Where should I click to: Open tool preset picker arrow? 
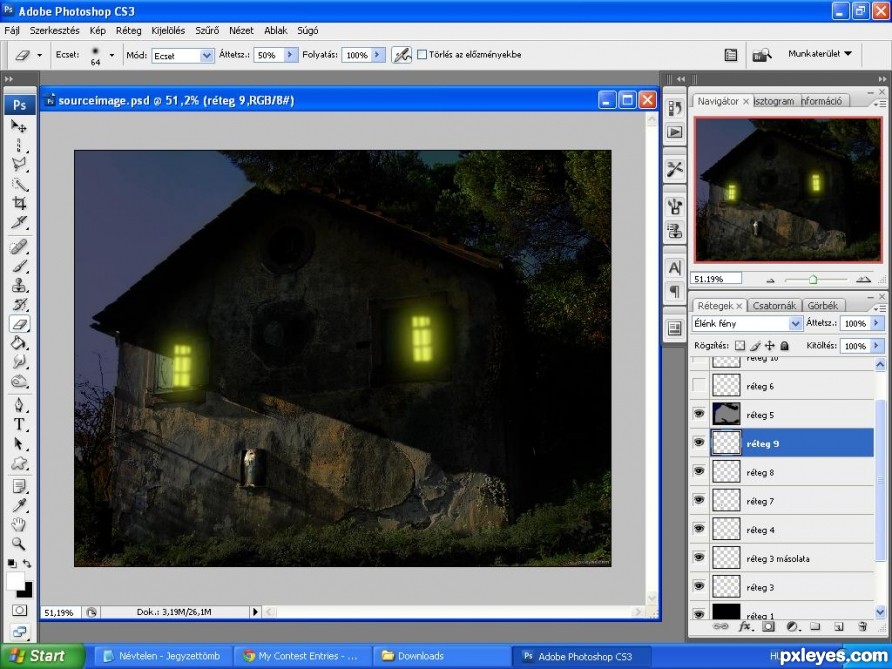click(x=39, y=55)
